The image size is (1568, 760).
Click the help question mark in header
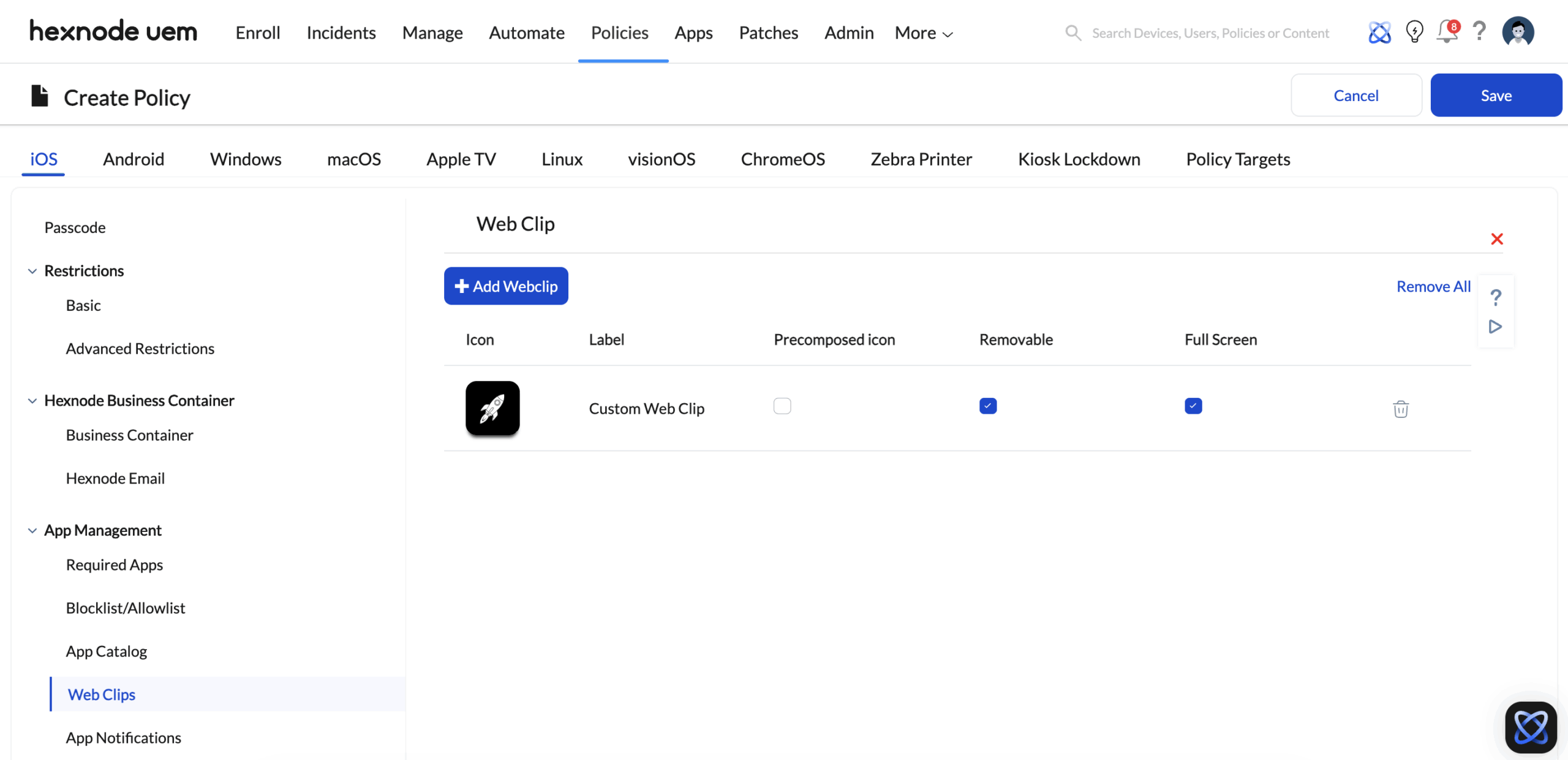1479,31
